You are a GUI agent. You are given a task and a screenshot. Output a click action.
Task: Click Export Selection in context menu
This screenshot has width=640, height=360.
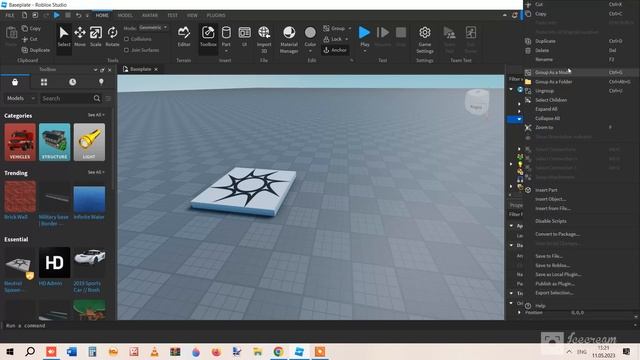point(581,293)
